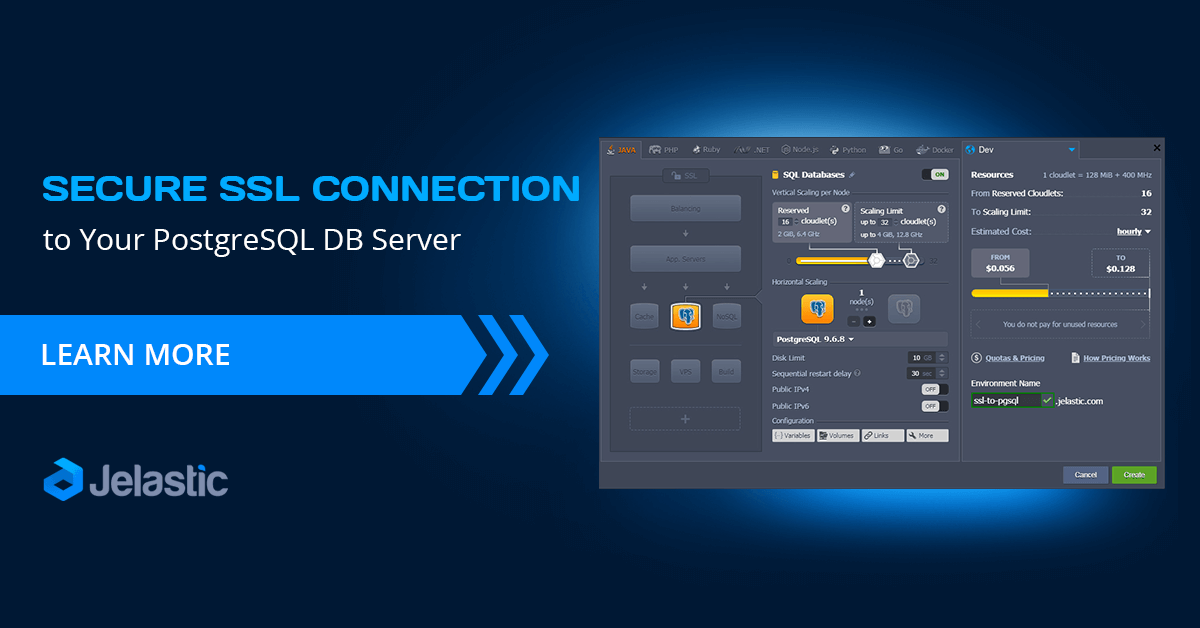Toggle the SQL Databases ON switch
The height and width of the screenshot is (628, 1200).
[x=937, y=174]
